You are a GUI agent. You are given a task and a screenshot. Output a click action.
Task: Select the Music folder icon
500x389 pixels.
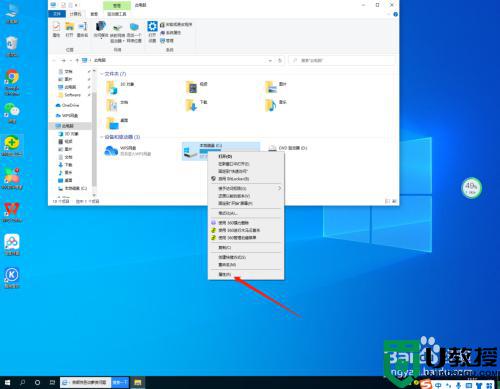coord(271,105)
